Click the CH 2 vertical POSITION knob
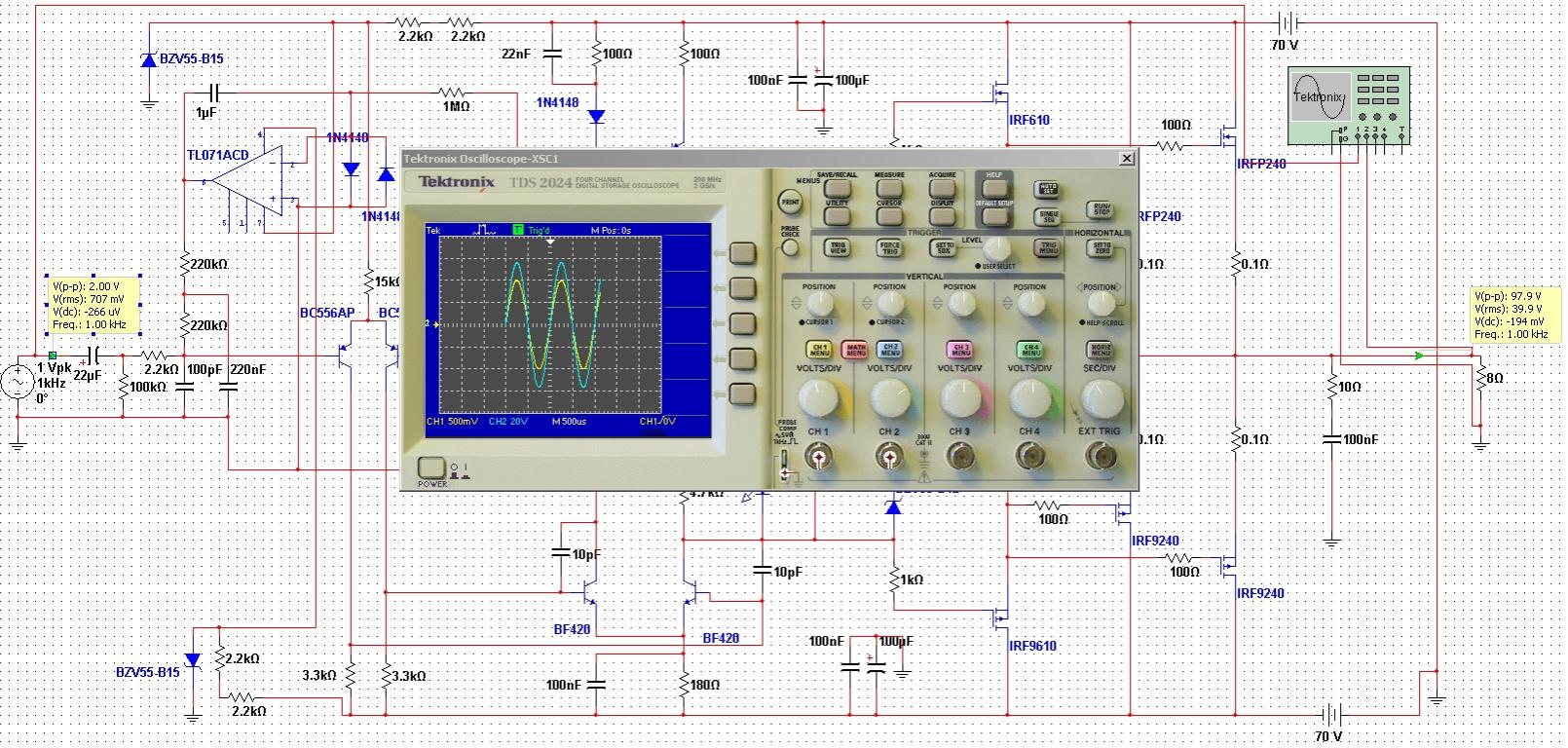 click(x=889, y=305)
